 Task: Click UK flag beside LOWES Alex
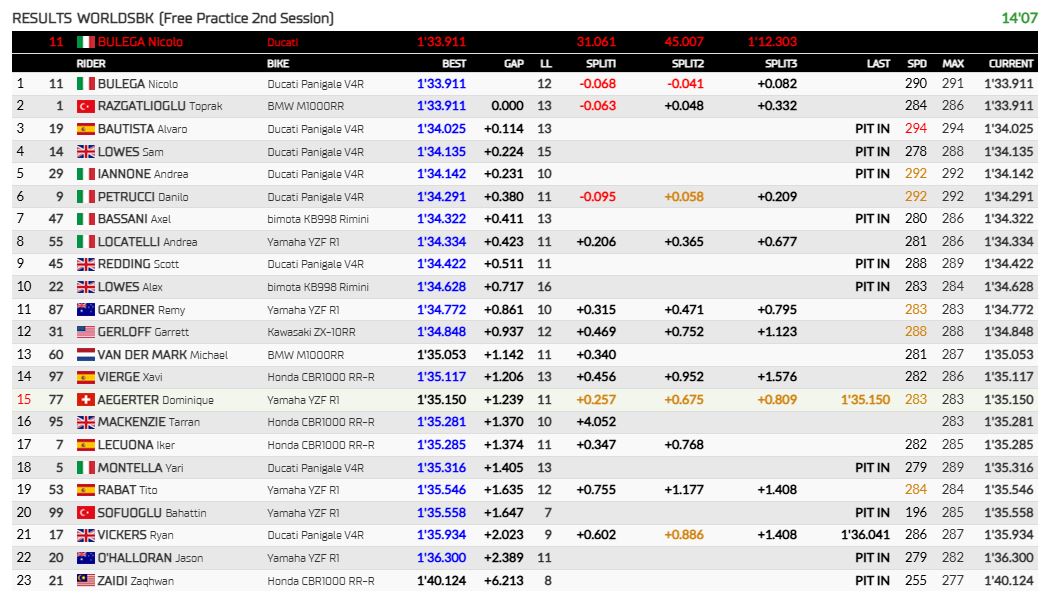pyautogui.click(x=86, y=287)
